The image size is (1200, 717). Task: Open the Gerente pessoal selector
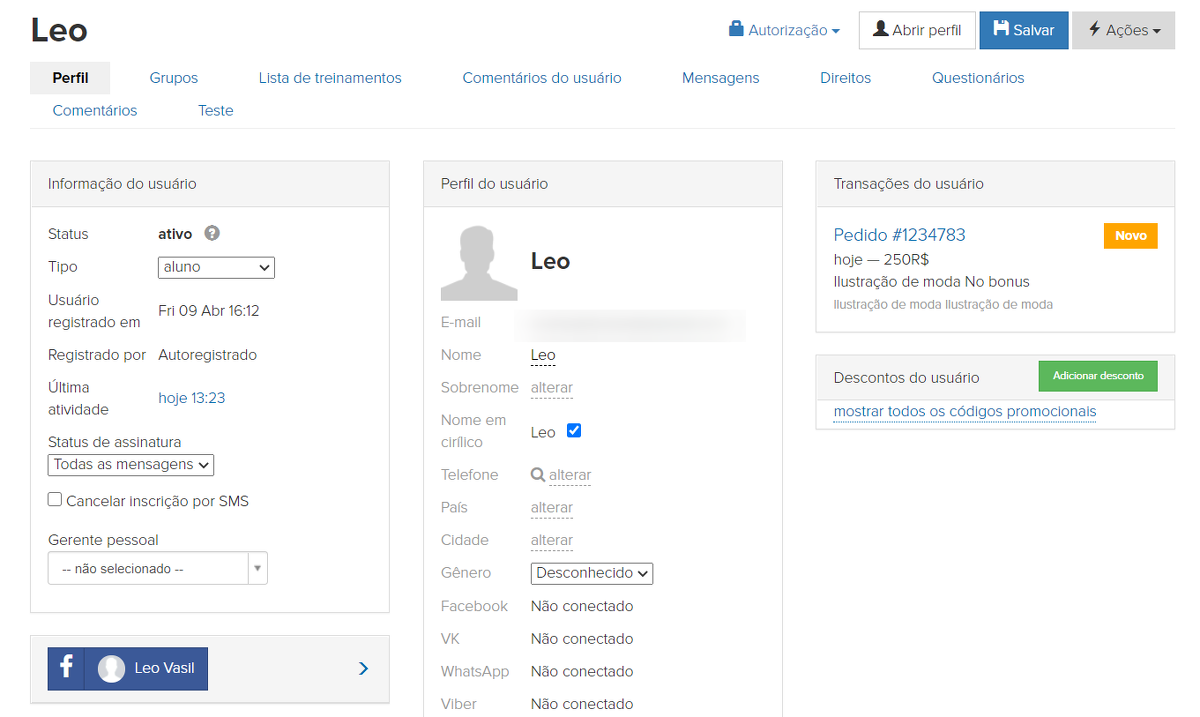(x=157, y=568)
